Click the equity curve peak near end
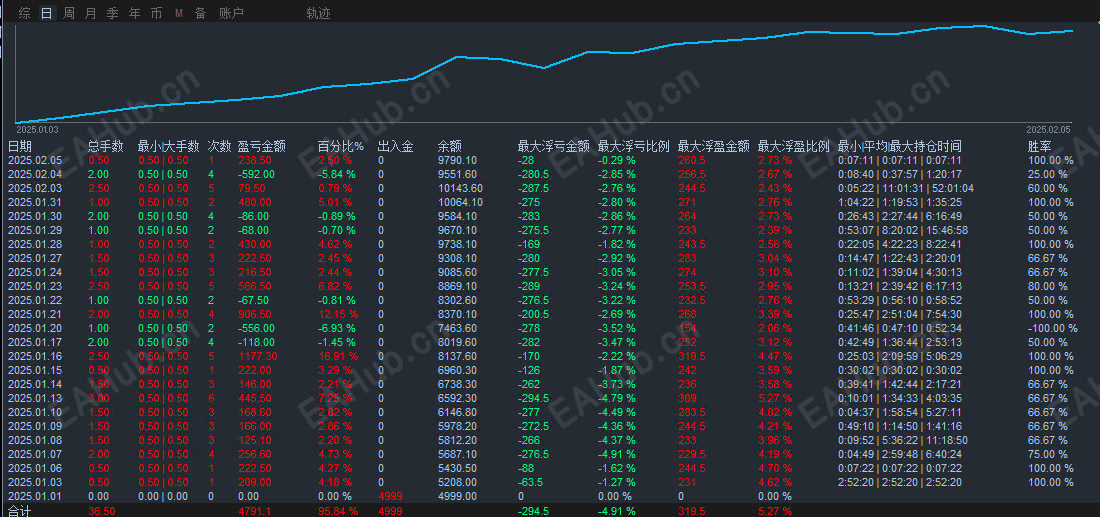The height and width of the screenshot is (517, 1100). tap(979, 26)
